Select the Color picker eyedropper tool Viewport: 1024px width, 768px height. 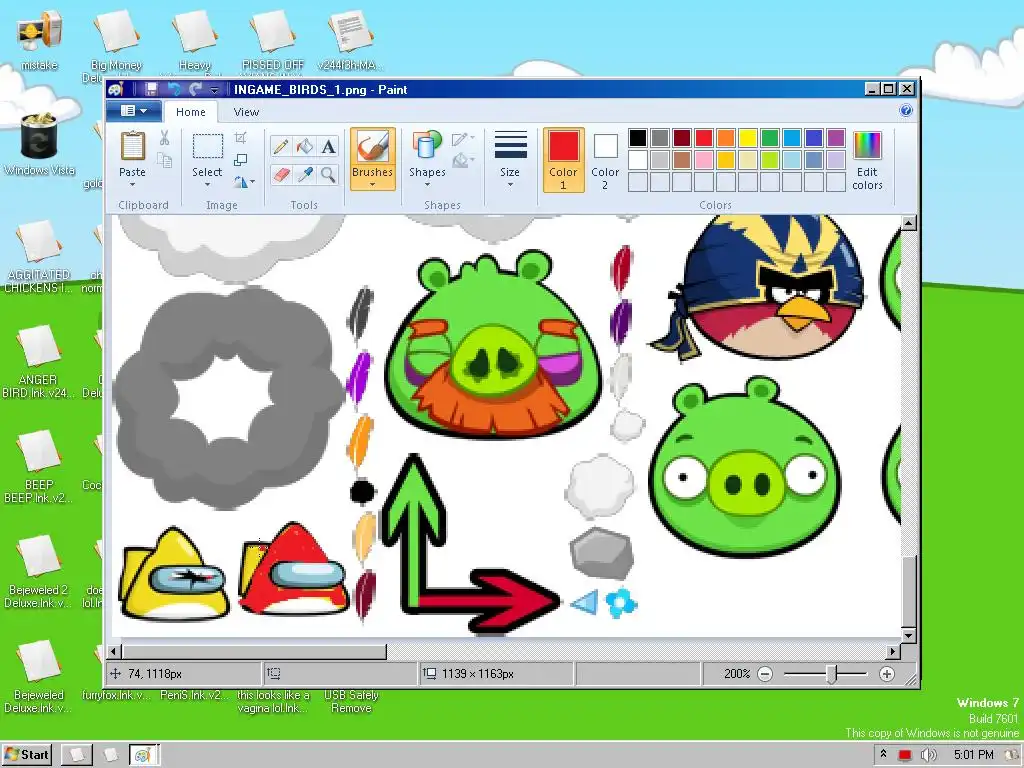(x=304, y=174)
